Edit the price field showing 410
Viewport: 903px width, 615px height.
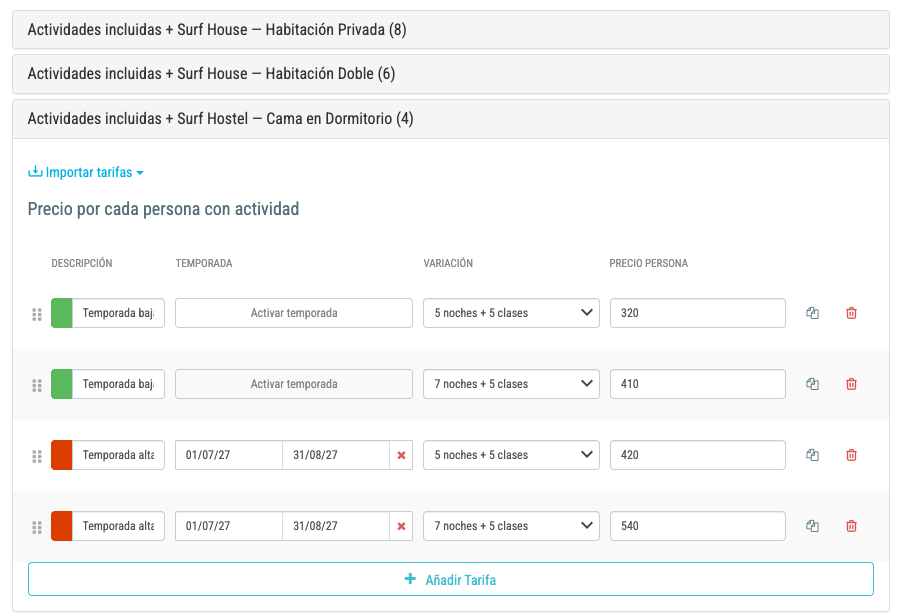tap(697, 384)
